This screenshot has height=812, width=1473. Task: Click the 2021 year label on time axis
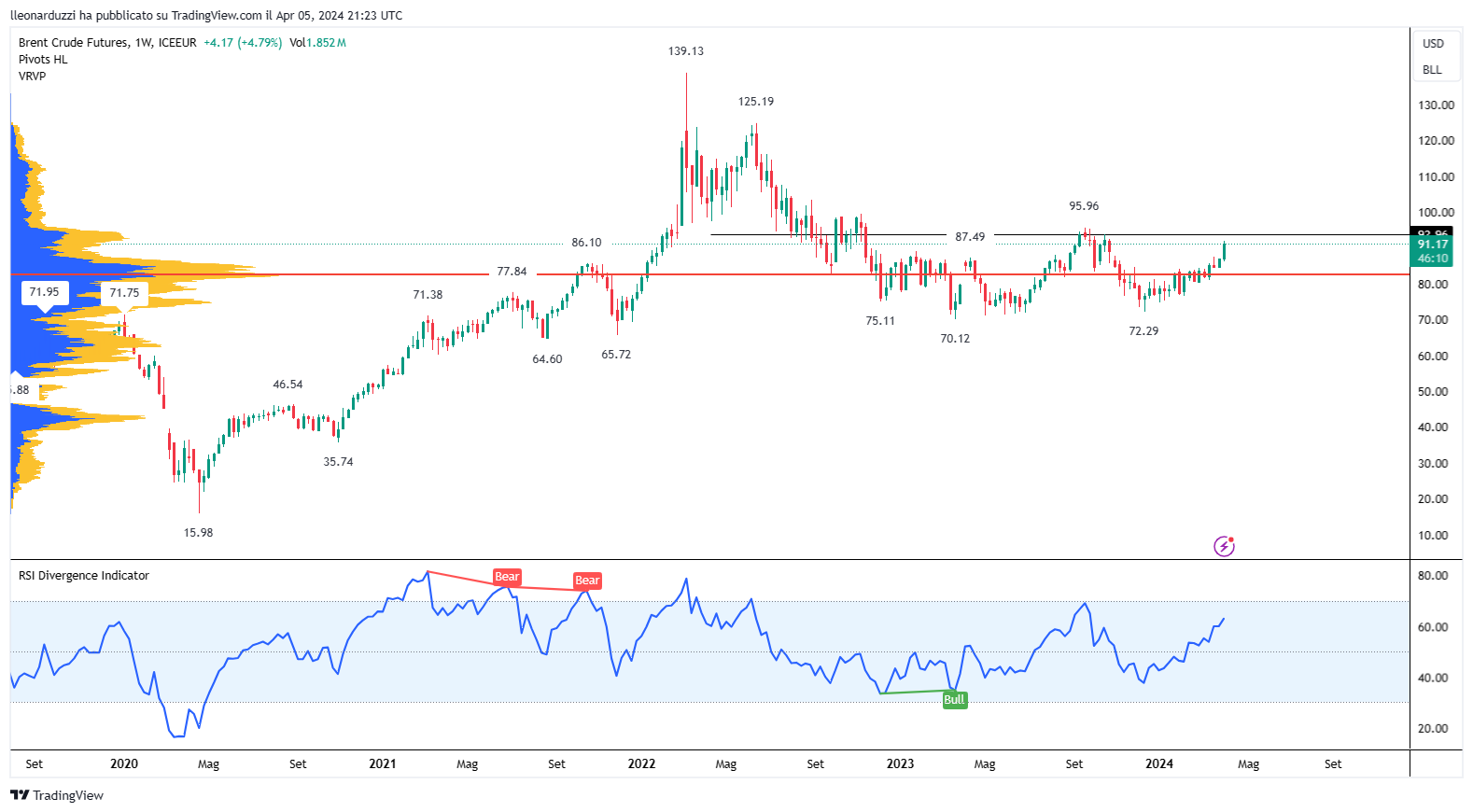click(383, 764)
